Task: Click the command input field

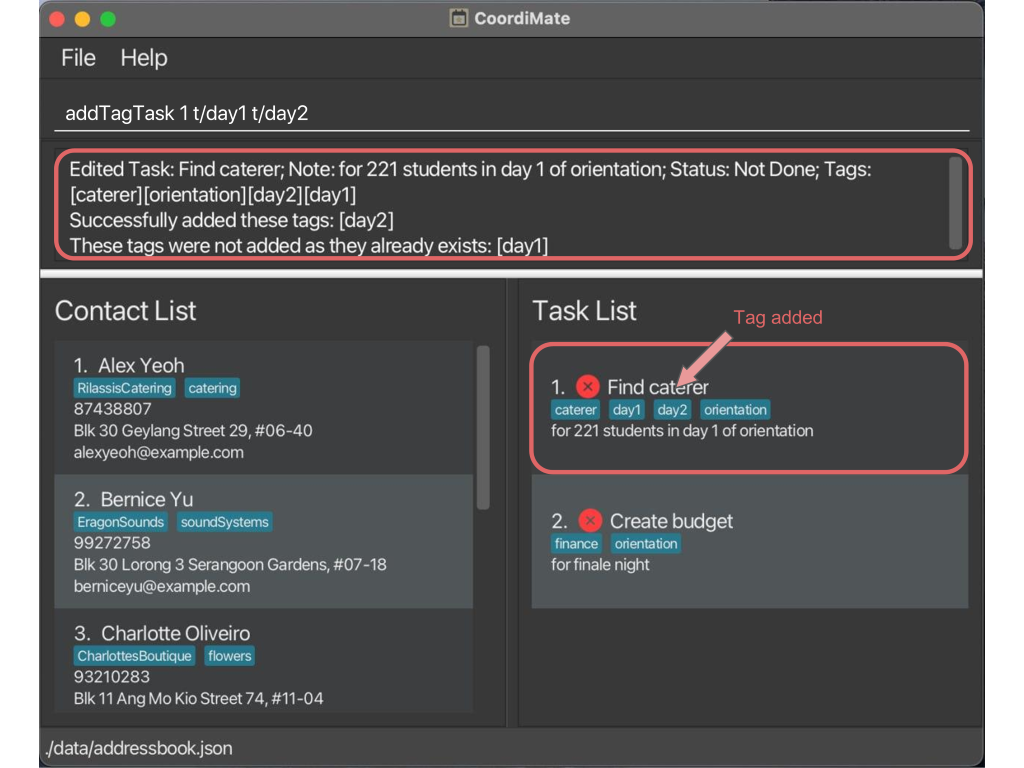Action: [x=511, y=113]
